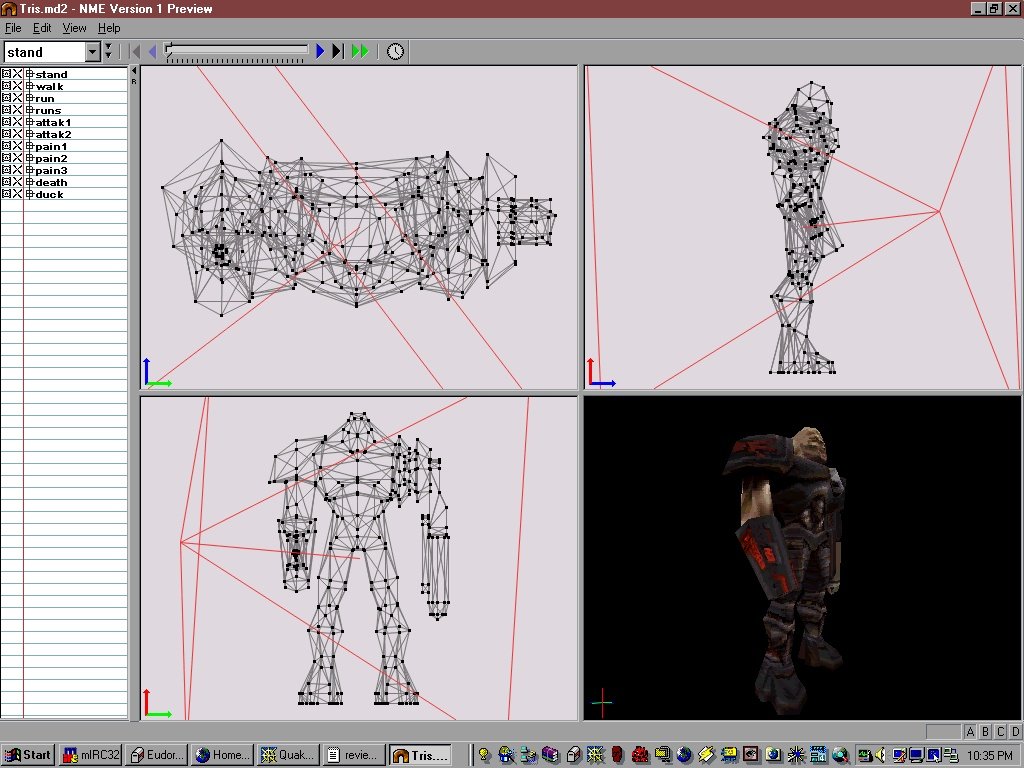Click the speaker volume icon in the tray

coord(880,755)
